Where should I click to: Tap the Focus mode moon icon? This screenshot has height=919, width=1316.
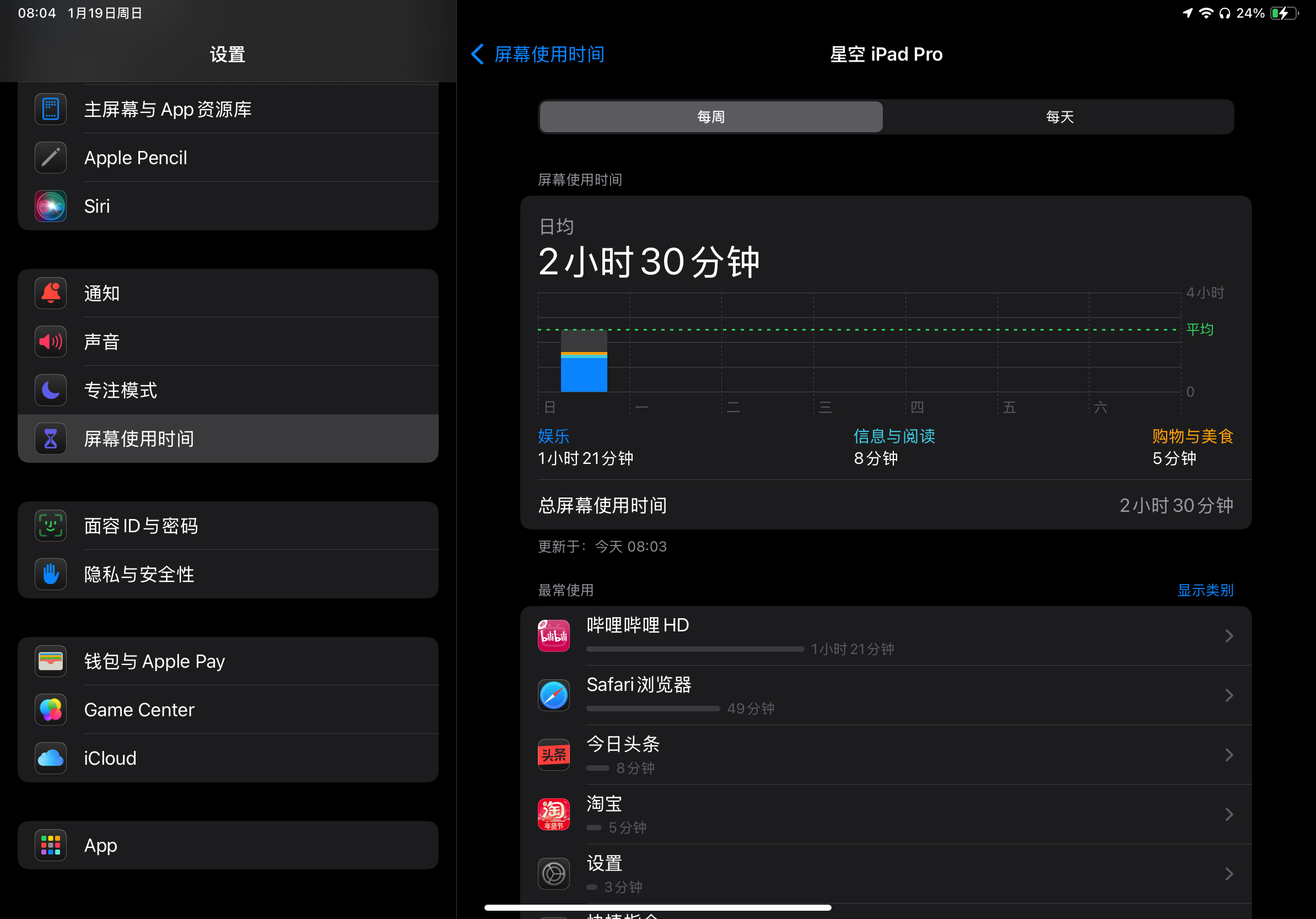(x=51, y=390)
